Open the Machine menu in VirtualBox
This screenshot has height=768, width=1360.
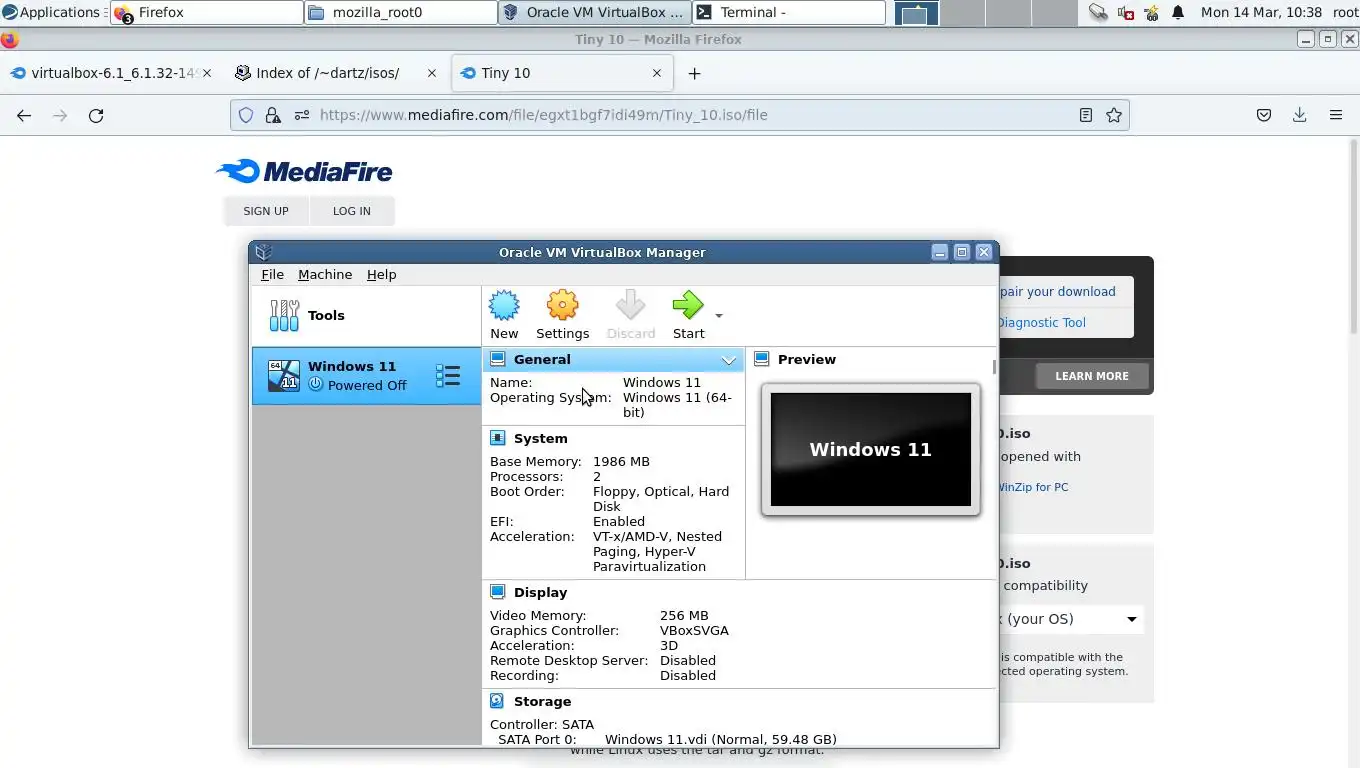pyautogui.click(x=325, y=274)
